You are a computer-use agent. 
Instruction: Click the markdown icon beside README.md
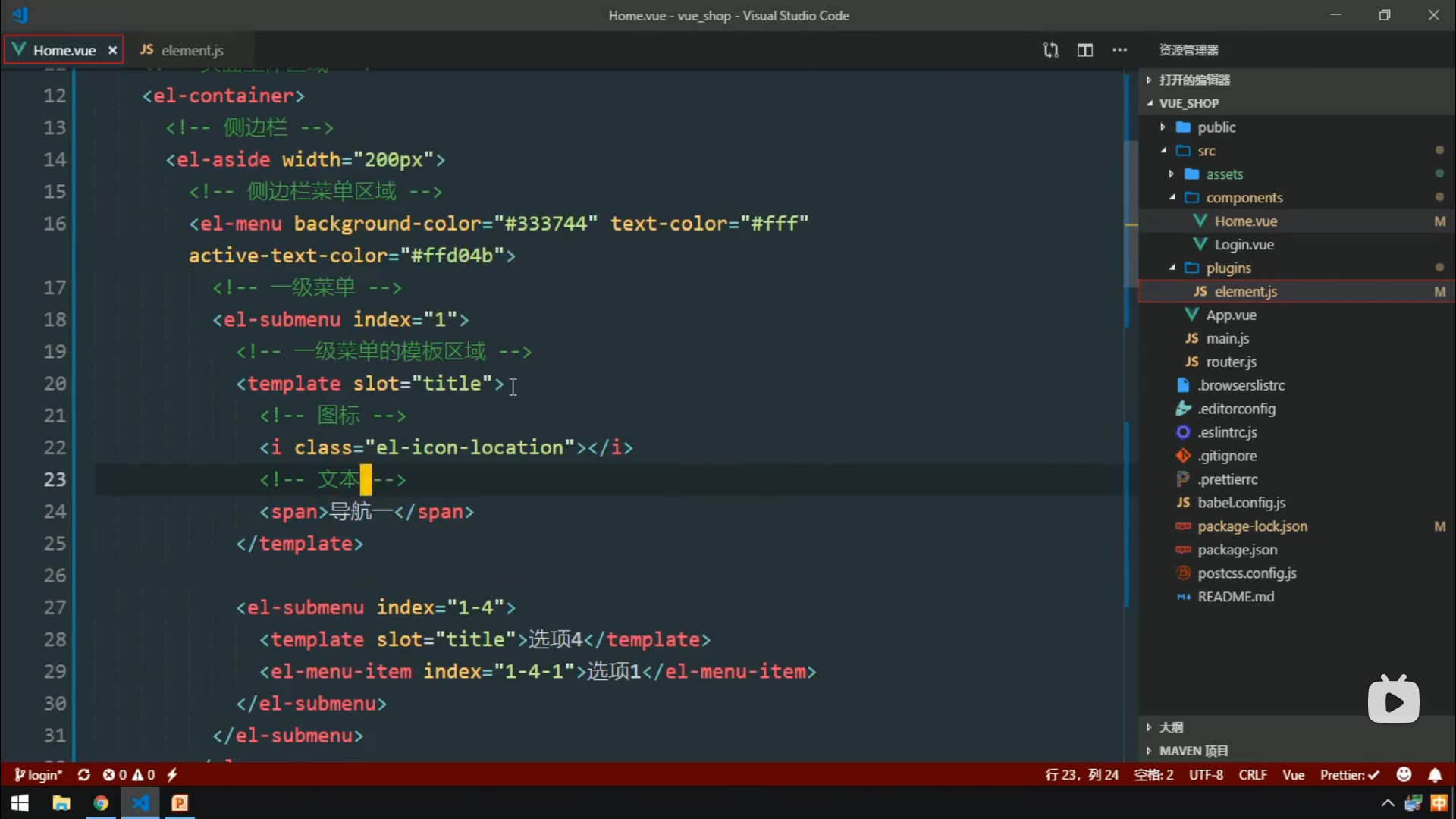pyautogui.click(x=1183, y=597)
